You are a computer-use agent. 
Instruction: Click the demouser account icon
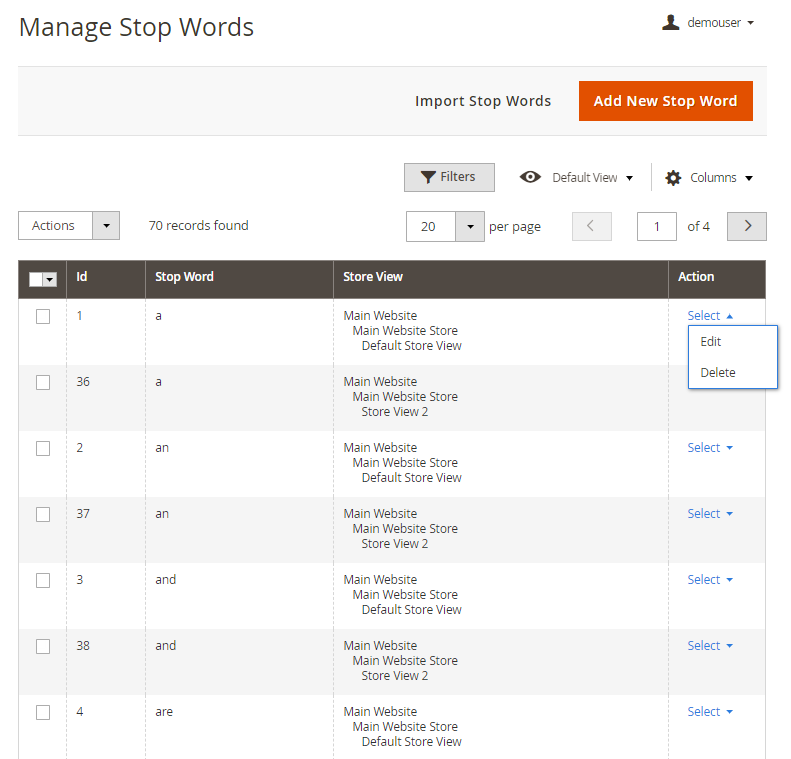(670, 22)
